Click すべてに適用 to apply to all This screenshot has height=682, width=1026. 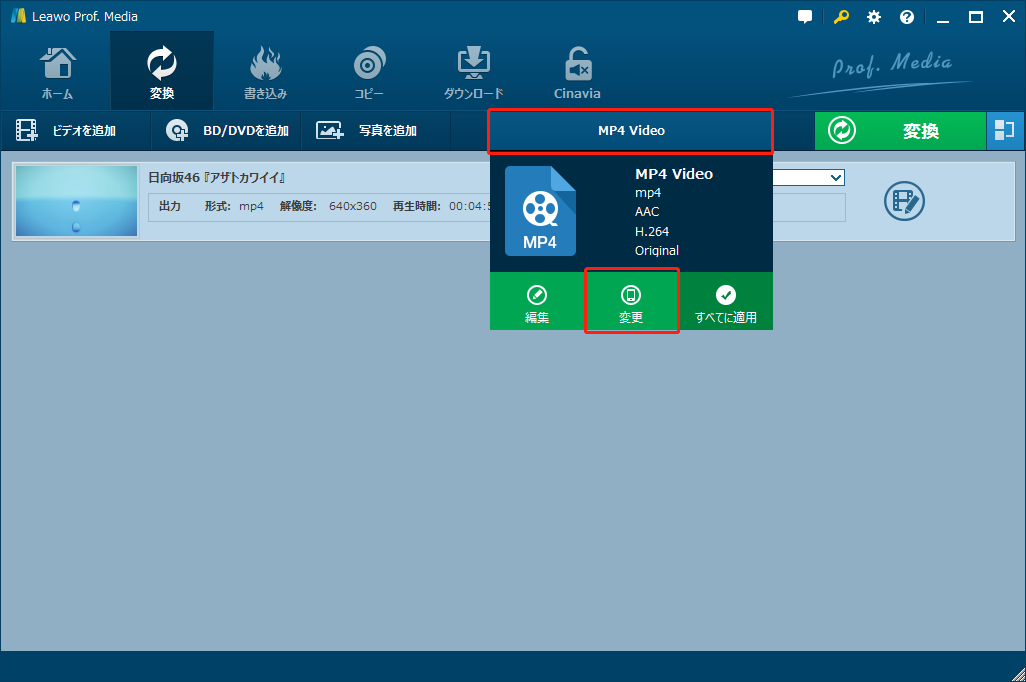[x=726, y=302]
